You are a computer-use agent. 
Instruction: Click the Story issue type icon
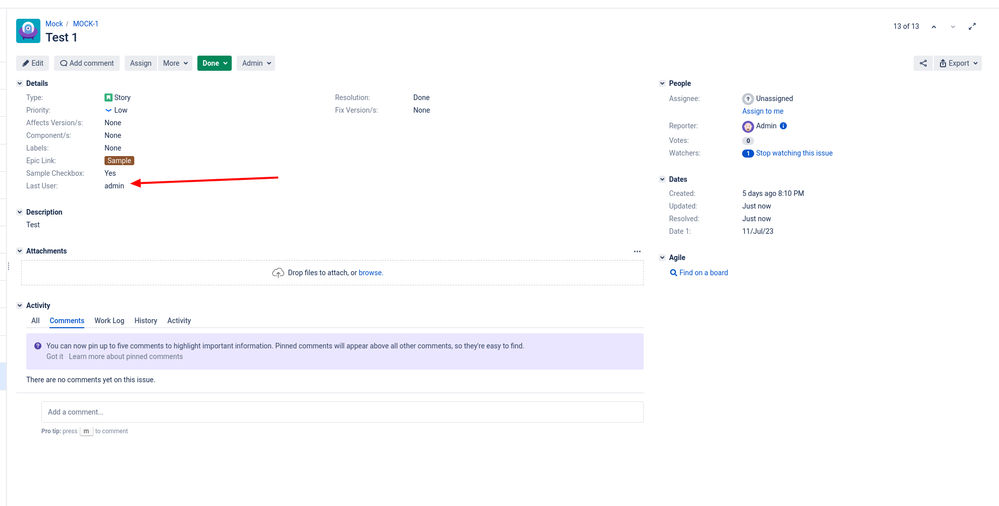(108, 98)
